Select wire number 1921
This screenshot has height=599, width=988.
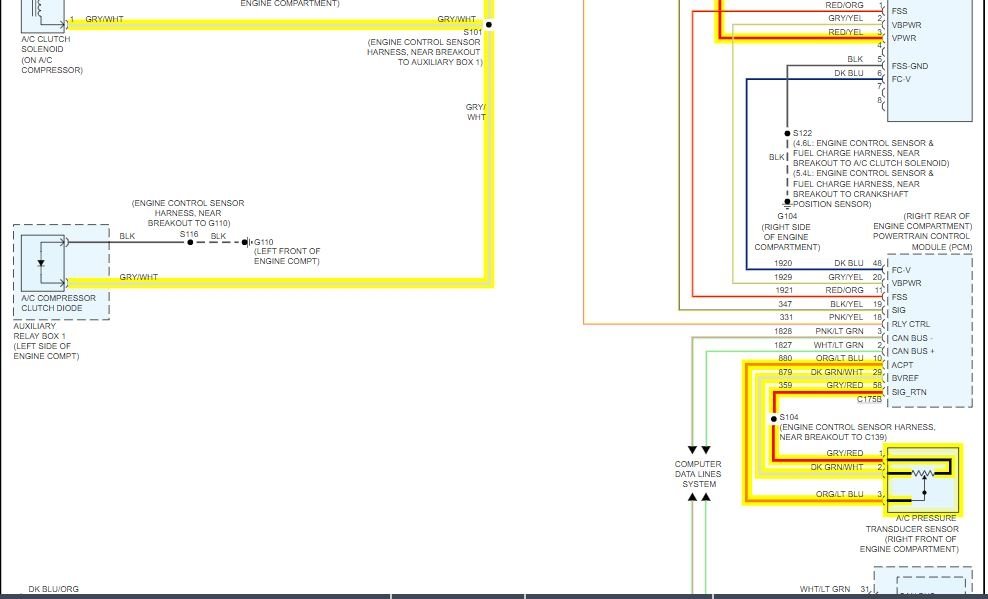[783, 290]
